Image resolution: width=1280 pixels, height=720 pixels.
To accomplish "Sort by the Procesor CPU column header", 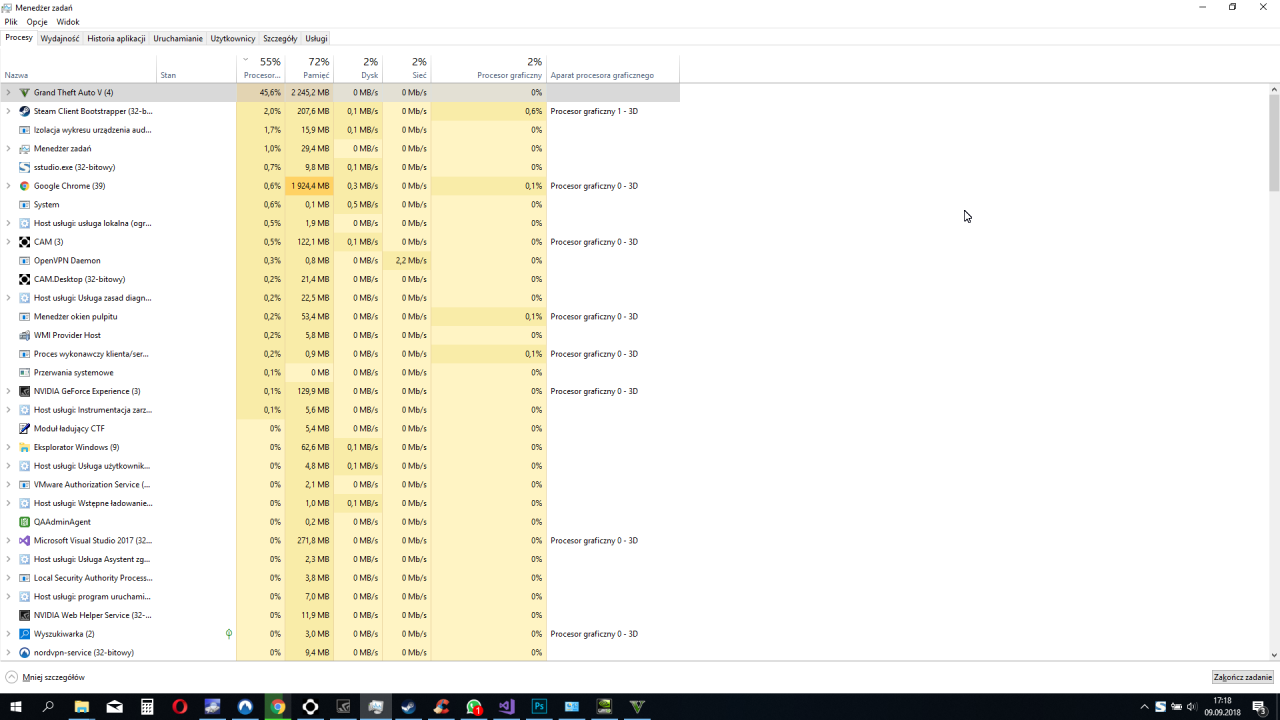I will pos(261,68).
